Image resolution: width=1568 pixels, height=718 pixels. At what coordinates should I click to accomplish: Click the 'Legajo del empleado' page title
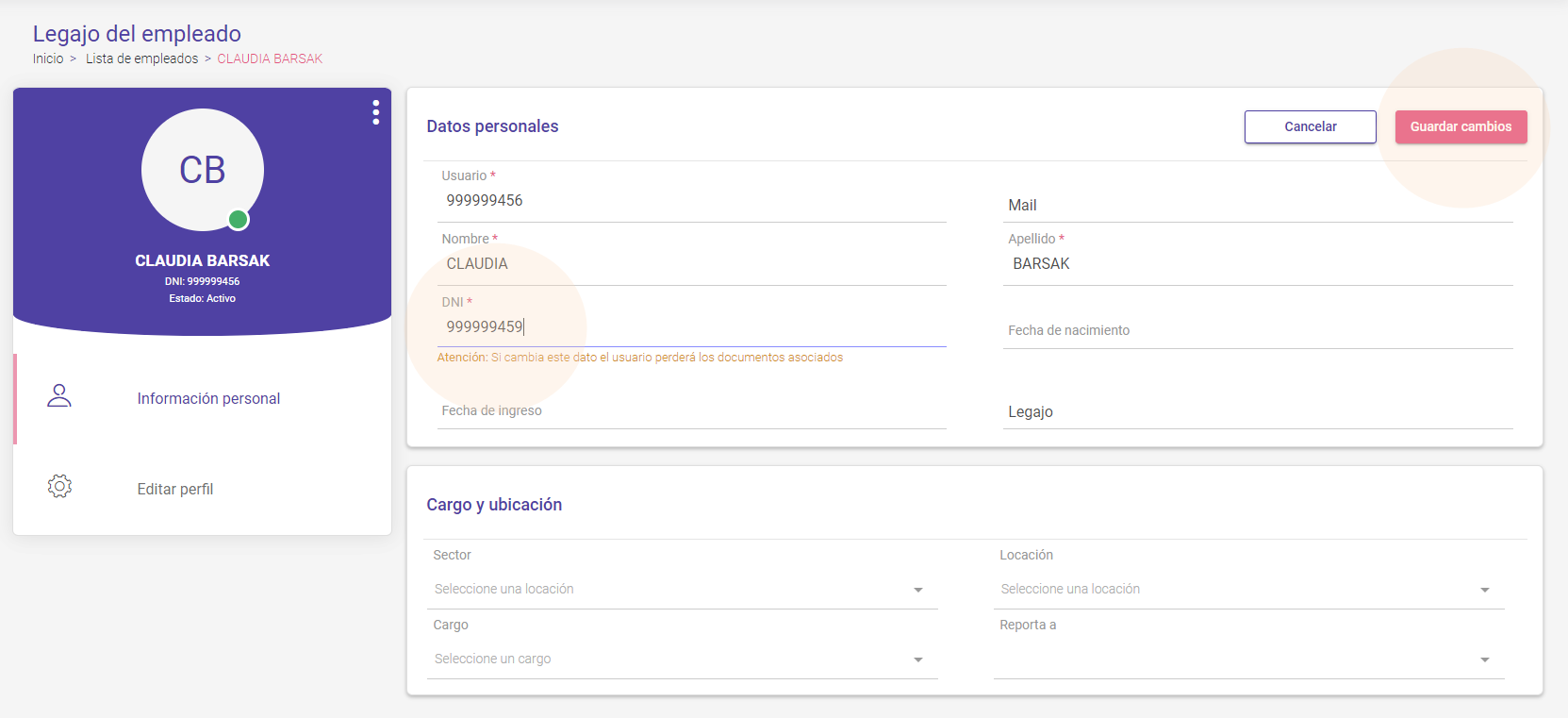tap(137, 34)
